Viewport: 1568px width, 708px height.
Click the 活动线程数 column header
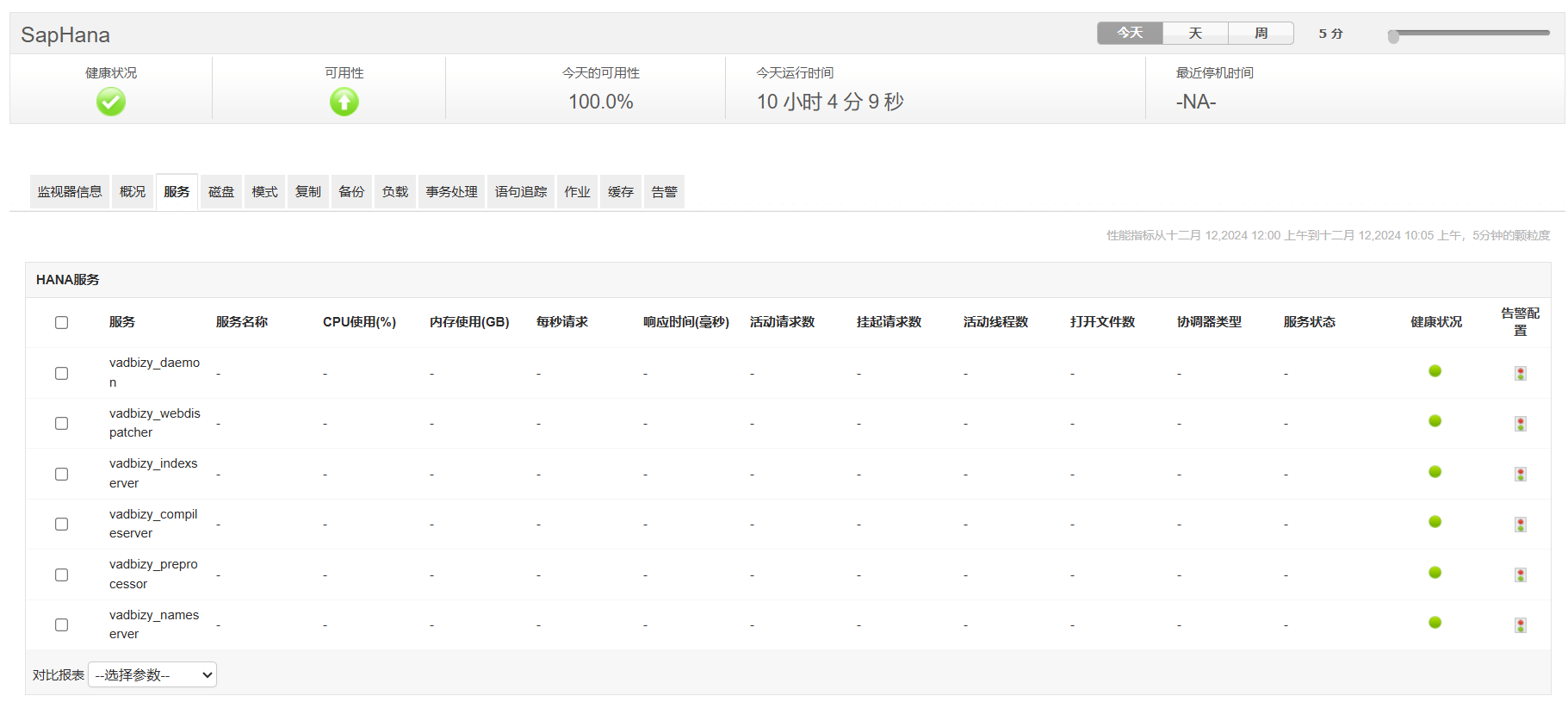tap(995, 322)
